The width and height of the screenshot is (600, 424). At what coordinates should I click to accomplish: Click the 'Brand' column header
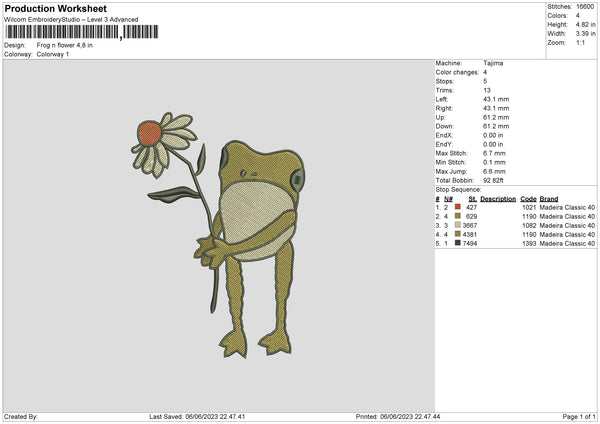[x=549, y=199]
